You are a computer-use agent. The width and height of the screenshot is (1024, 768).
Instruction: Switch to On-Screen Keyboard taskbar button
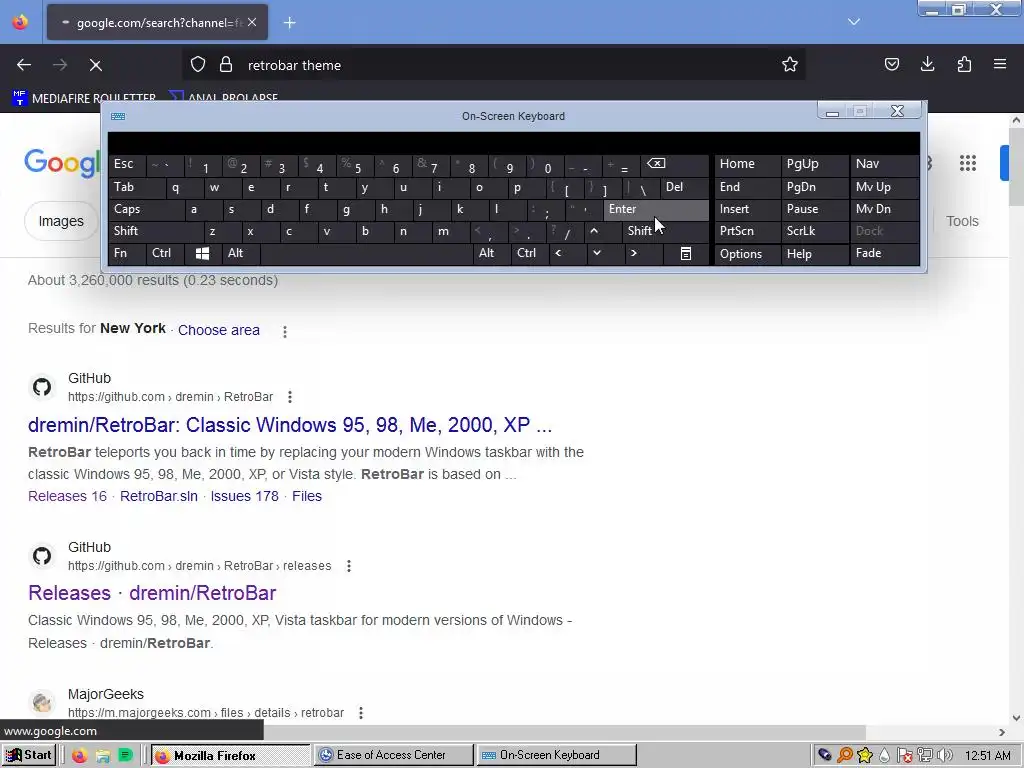coord(556,755)
